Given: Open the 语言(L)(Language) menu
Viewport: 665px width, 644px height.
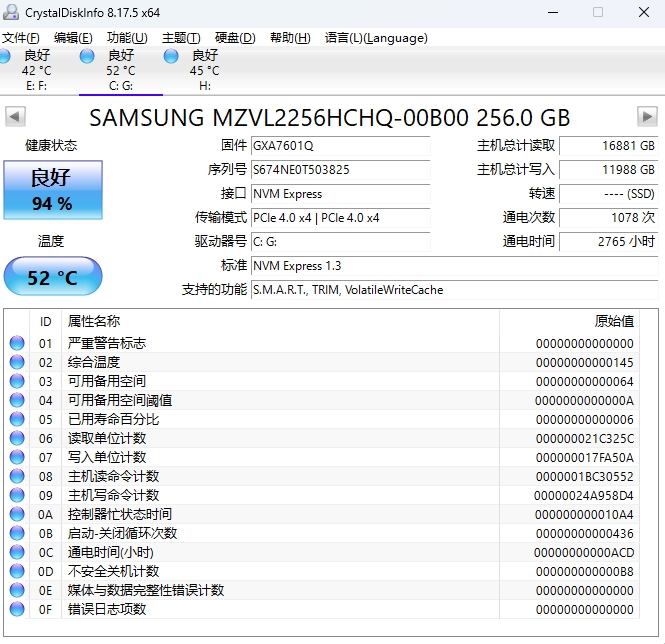Looking at the screenshot, I should tap(375, 38).
